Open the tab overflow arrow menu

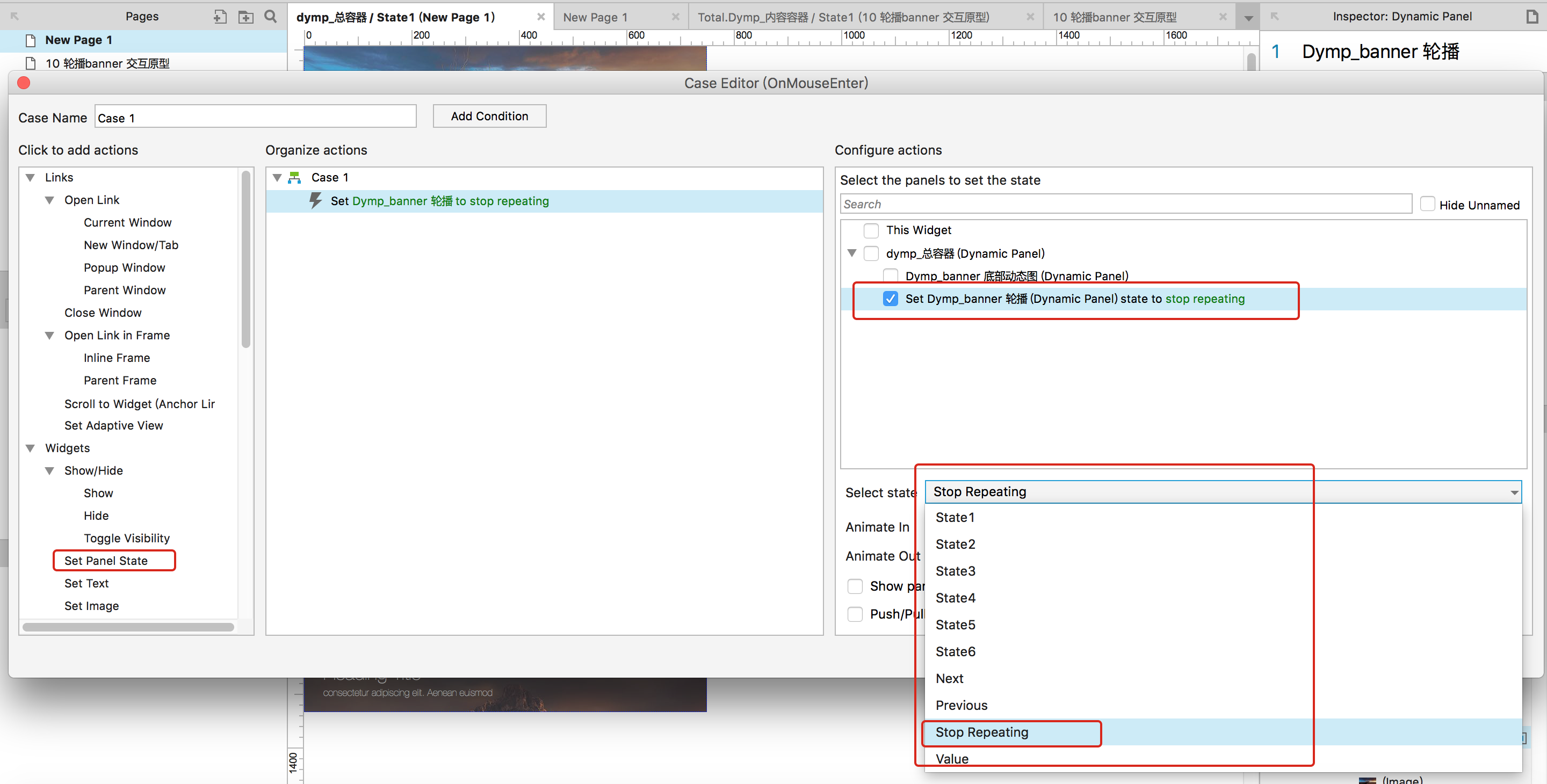point(1248,18)
